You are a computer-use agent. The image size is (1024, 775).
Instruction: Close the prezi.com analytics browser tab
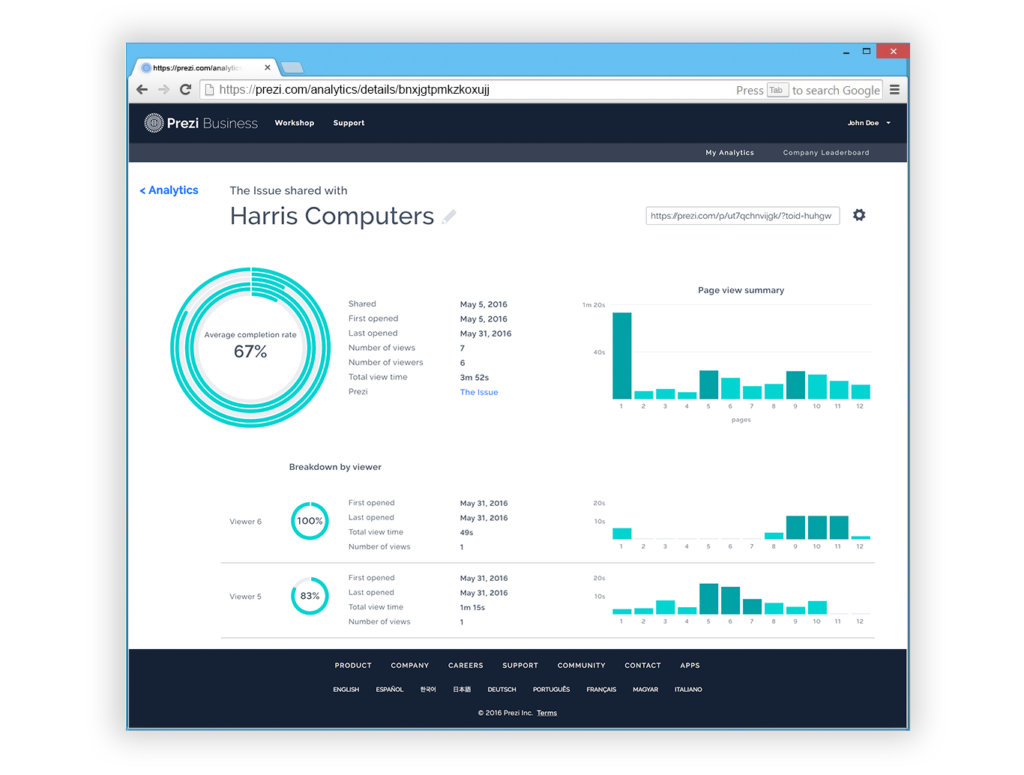(267, 67)
